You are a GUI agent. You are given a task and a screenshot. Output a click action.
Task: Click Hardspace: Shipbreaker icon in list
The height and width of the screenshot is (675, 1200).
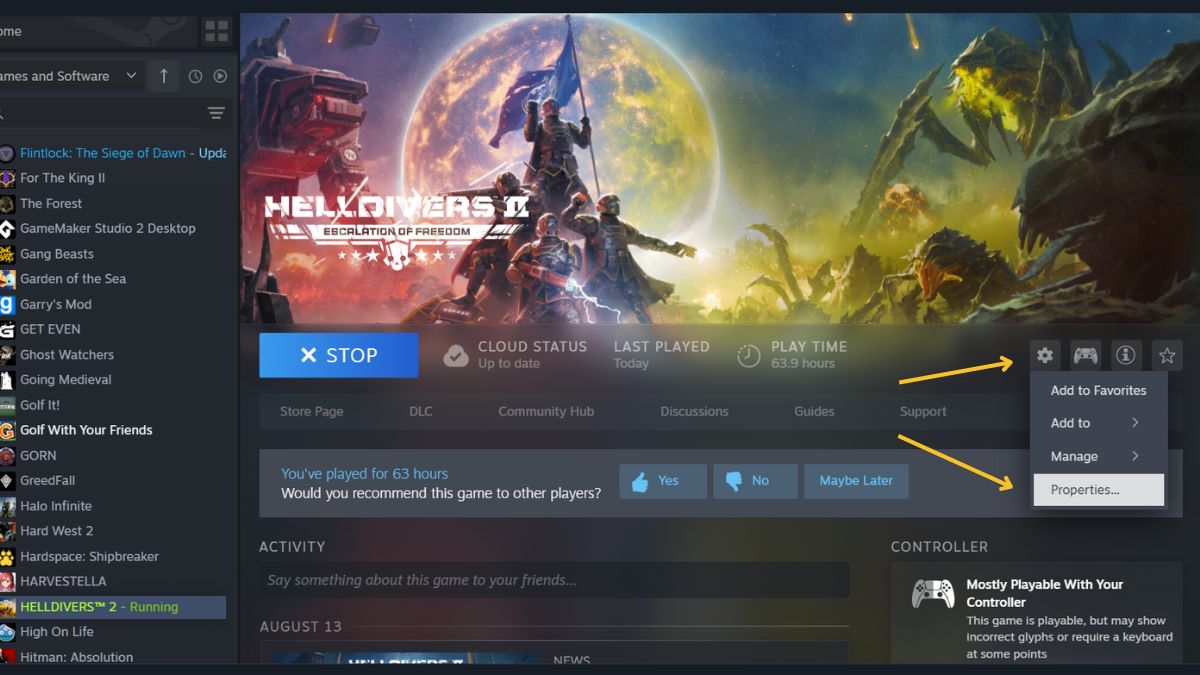[x=7, y=556]
